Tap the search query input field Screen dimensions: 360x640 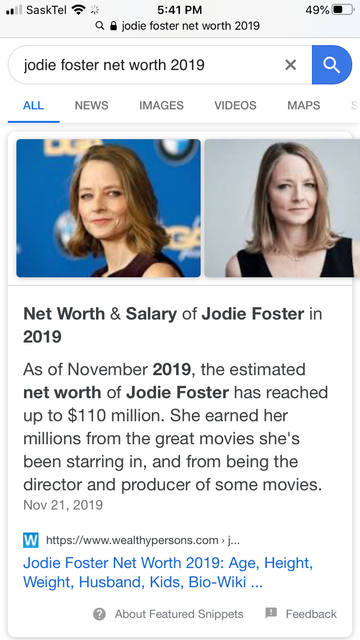click(x=147, y=64)
